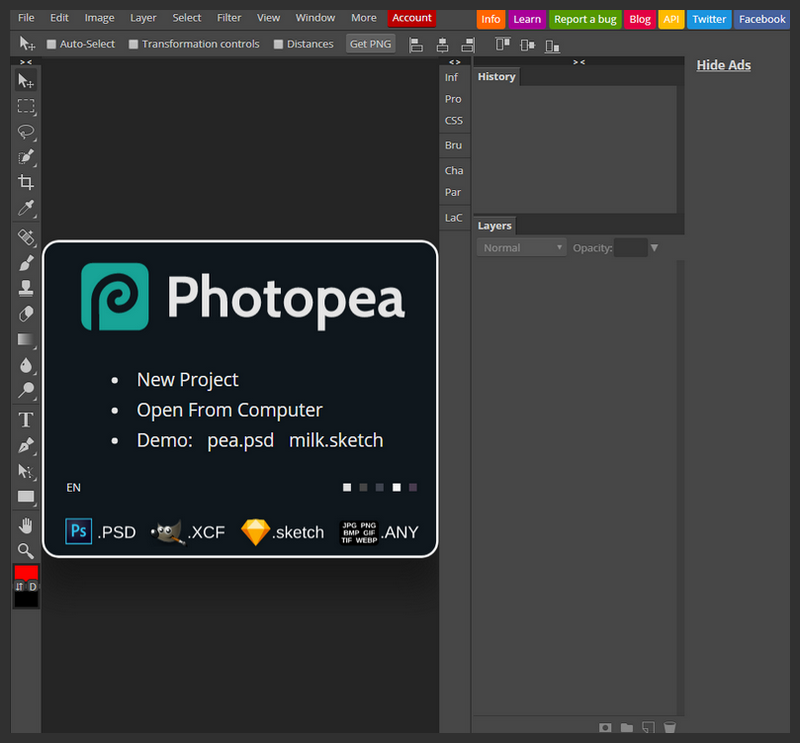Click the Hide Ads link

[x=723, y=64]
